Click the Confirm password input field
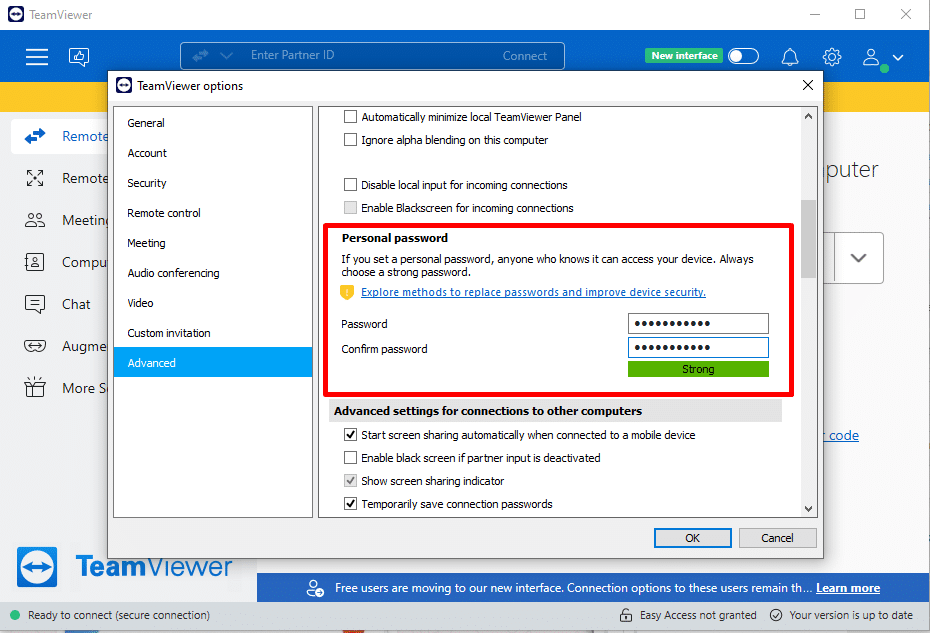930x633 pixels. (x=698, y=348)
